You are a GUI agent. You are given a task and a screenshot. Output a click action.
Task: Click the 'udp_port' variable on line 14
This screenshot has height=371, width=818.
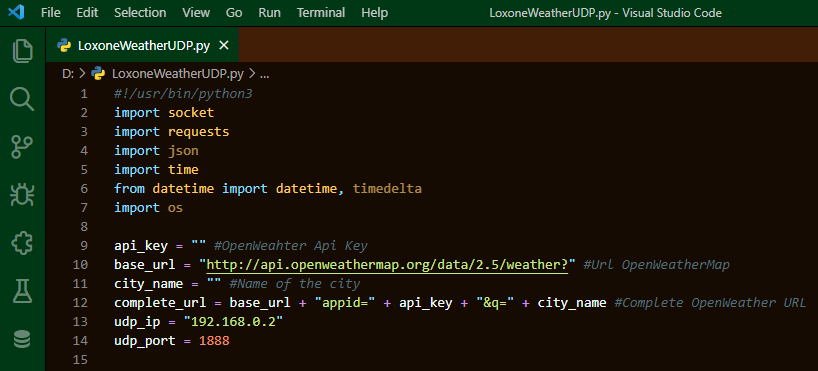145,341
